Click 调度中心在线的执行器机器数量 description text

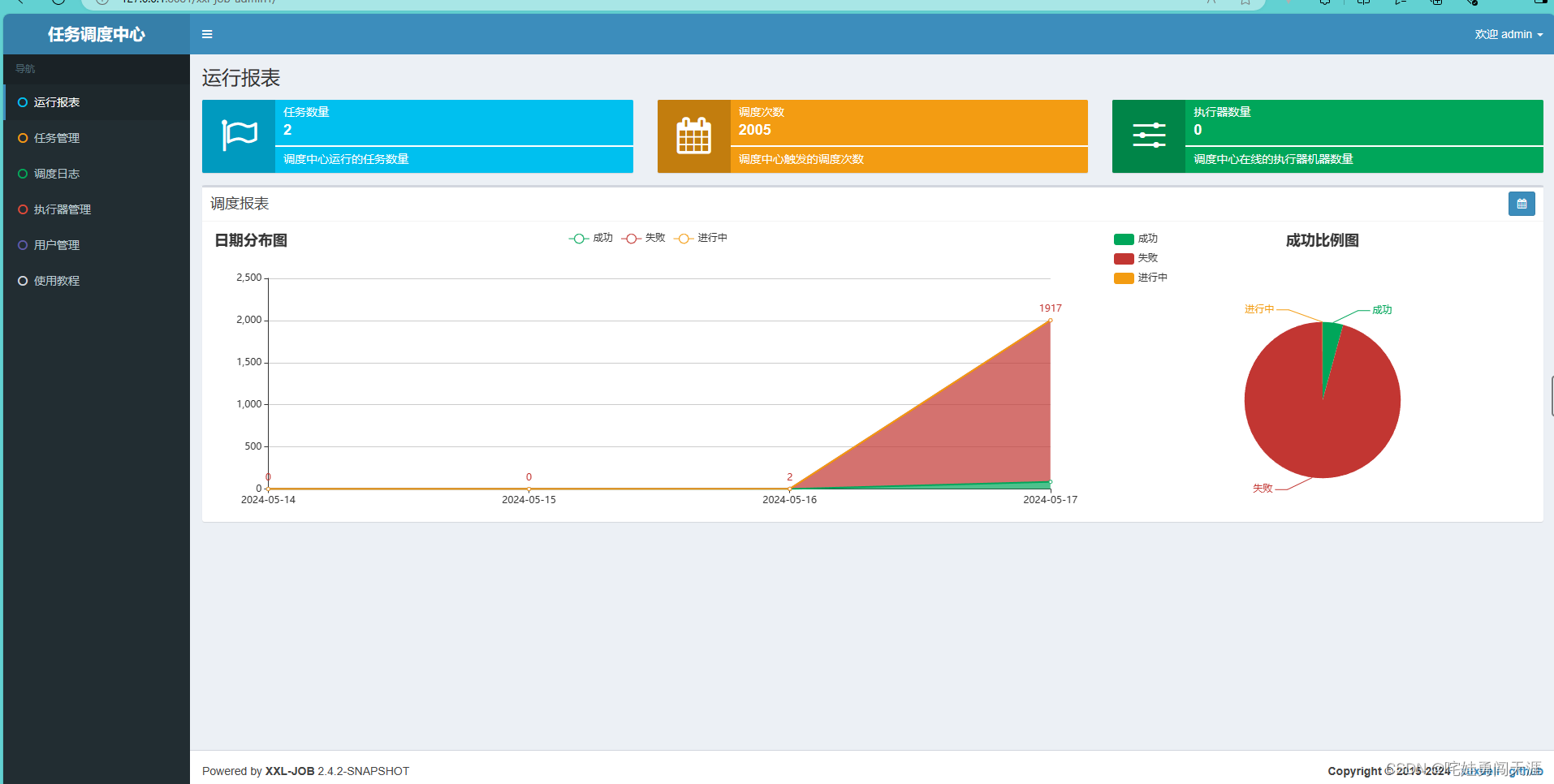[1273, 159]
